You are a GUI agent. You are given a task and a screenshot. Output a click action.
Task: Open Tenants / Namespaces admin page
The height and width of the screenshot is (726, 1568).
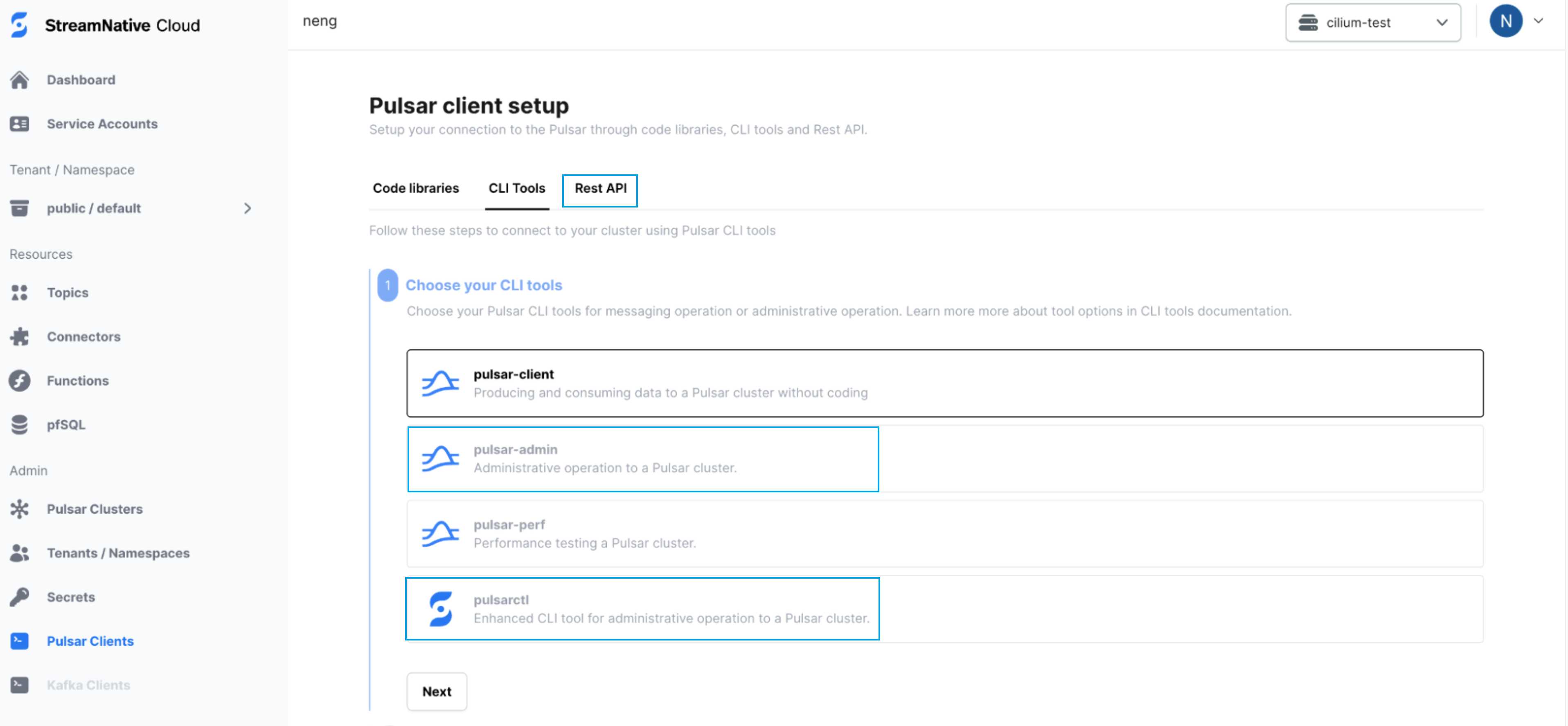118,552
